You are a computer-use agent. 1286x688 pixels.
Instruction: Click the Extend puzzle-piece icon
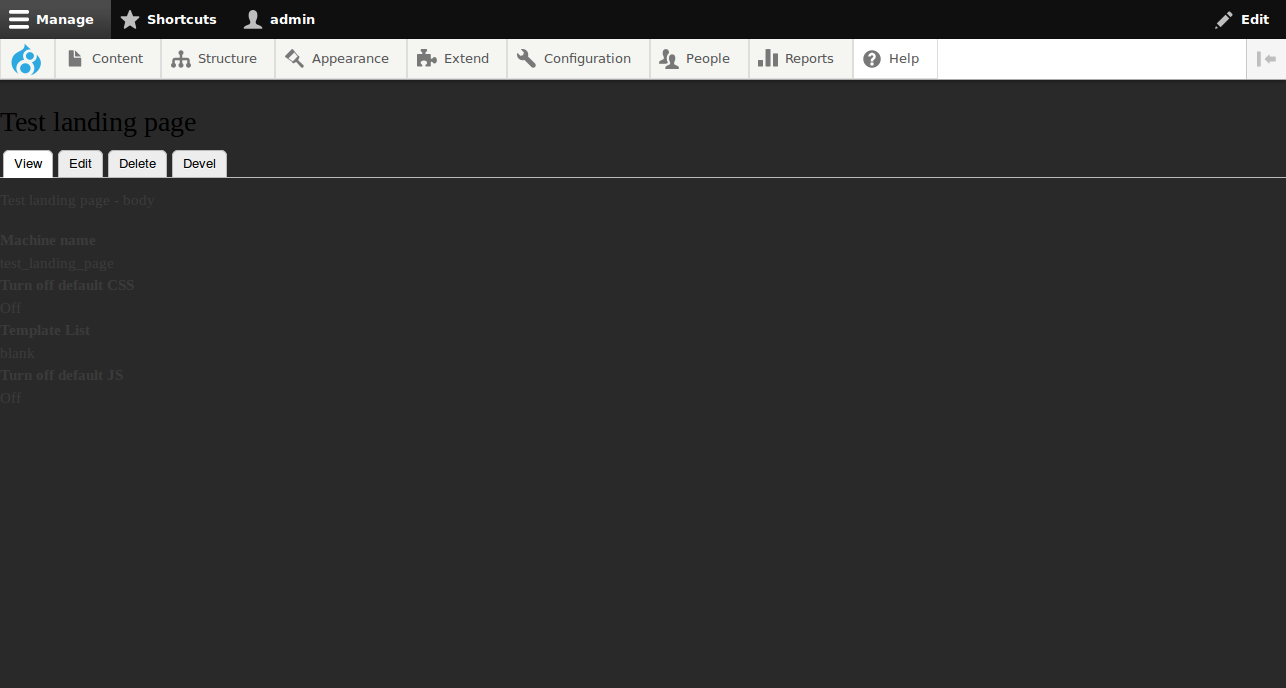(426, 58)
